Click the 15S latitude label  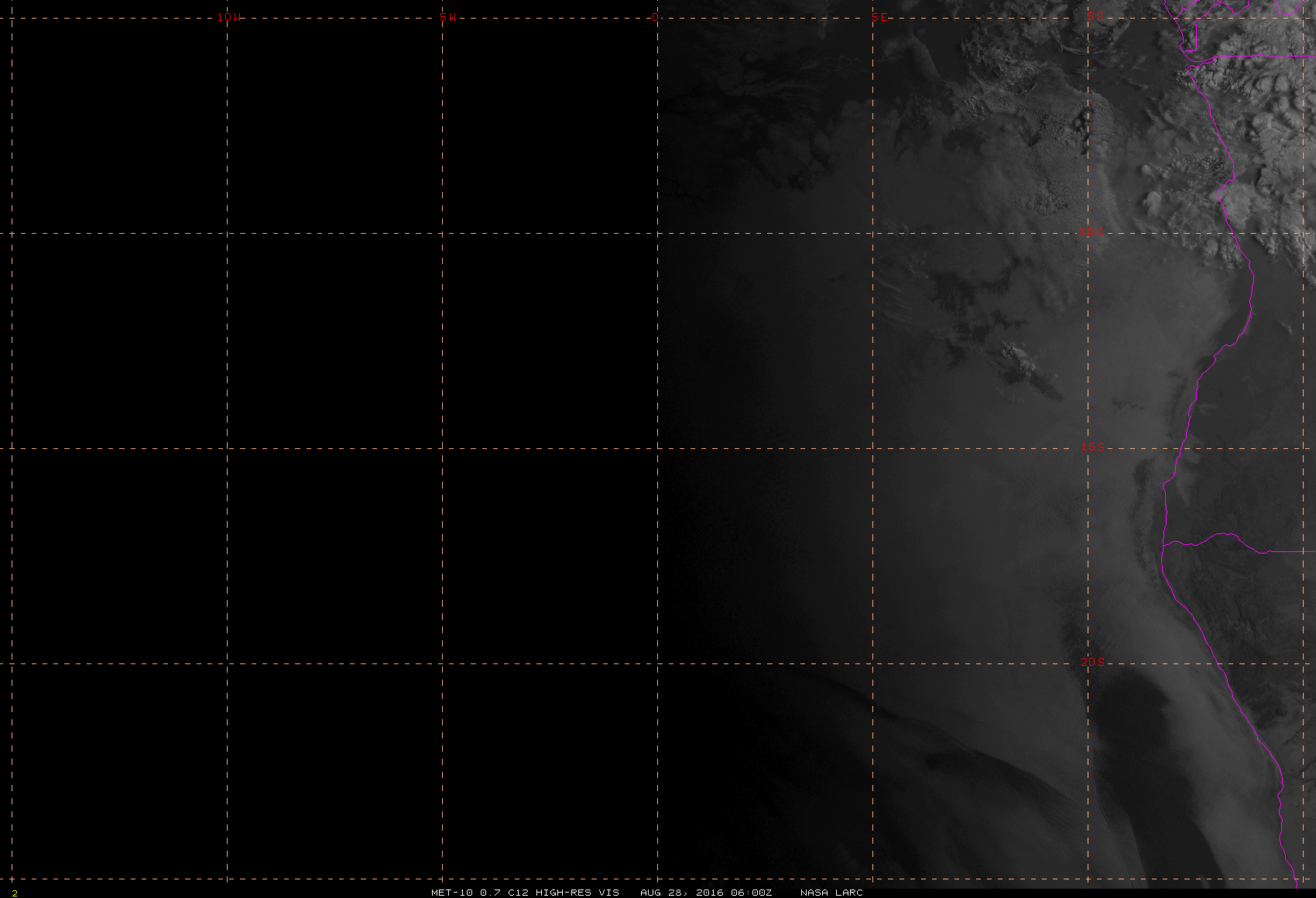(x=1092, y=447)
